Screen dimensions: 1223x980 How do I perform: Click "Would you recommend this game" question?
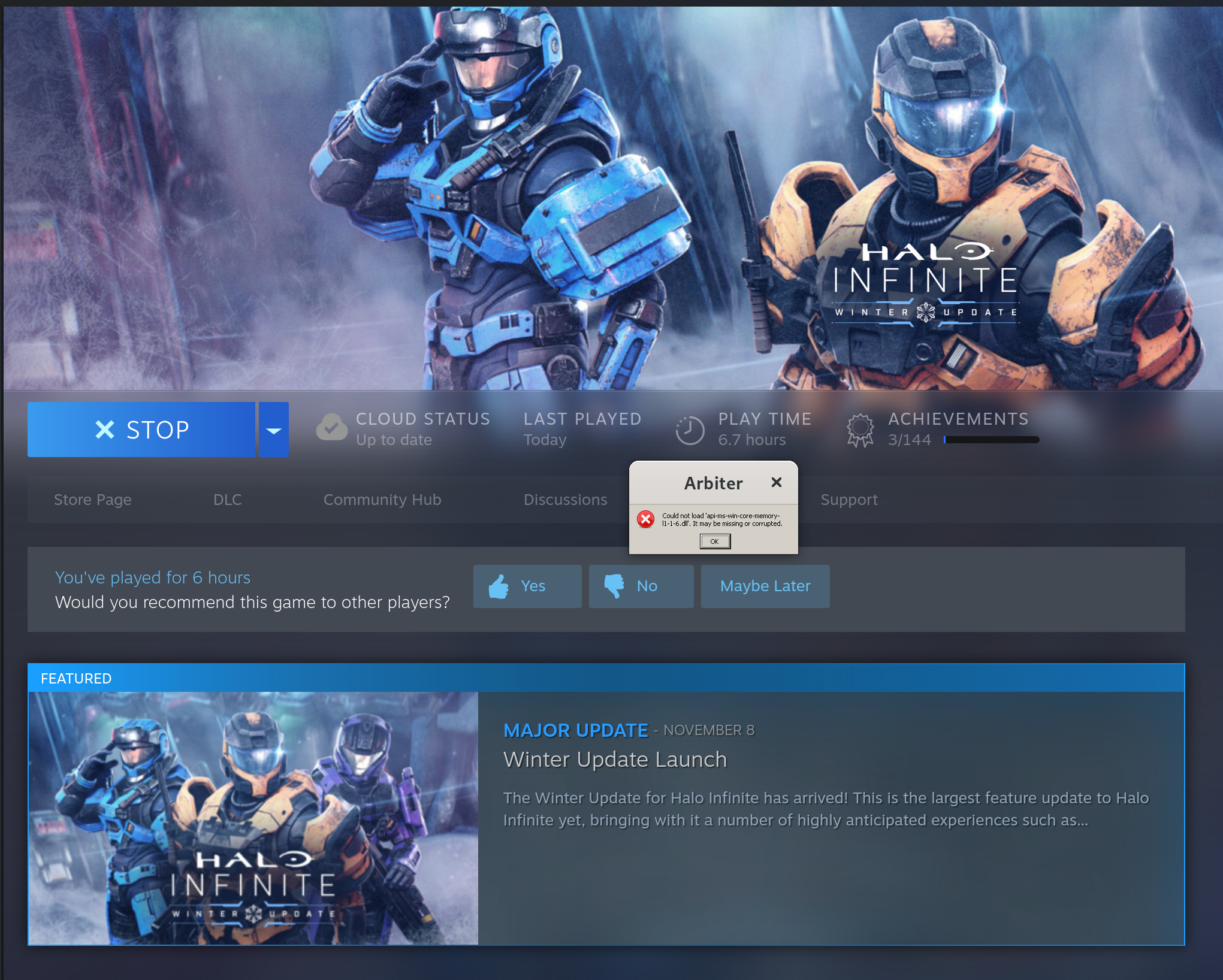coord(252,603)
